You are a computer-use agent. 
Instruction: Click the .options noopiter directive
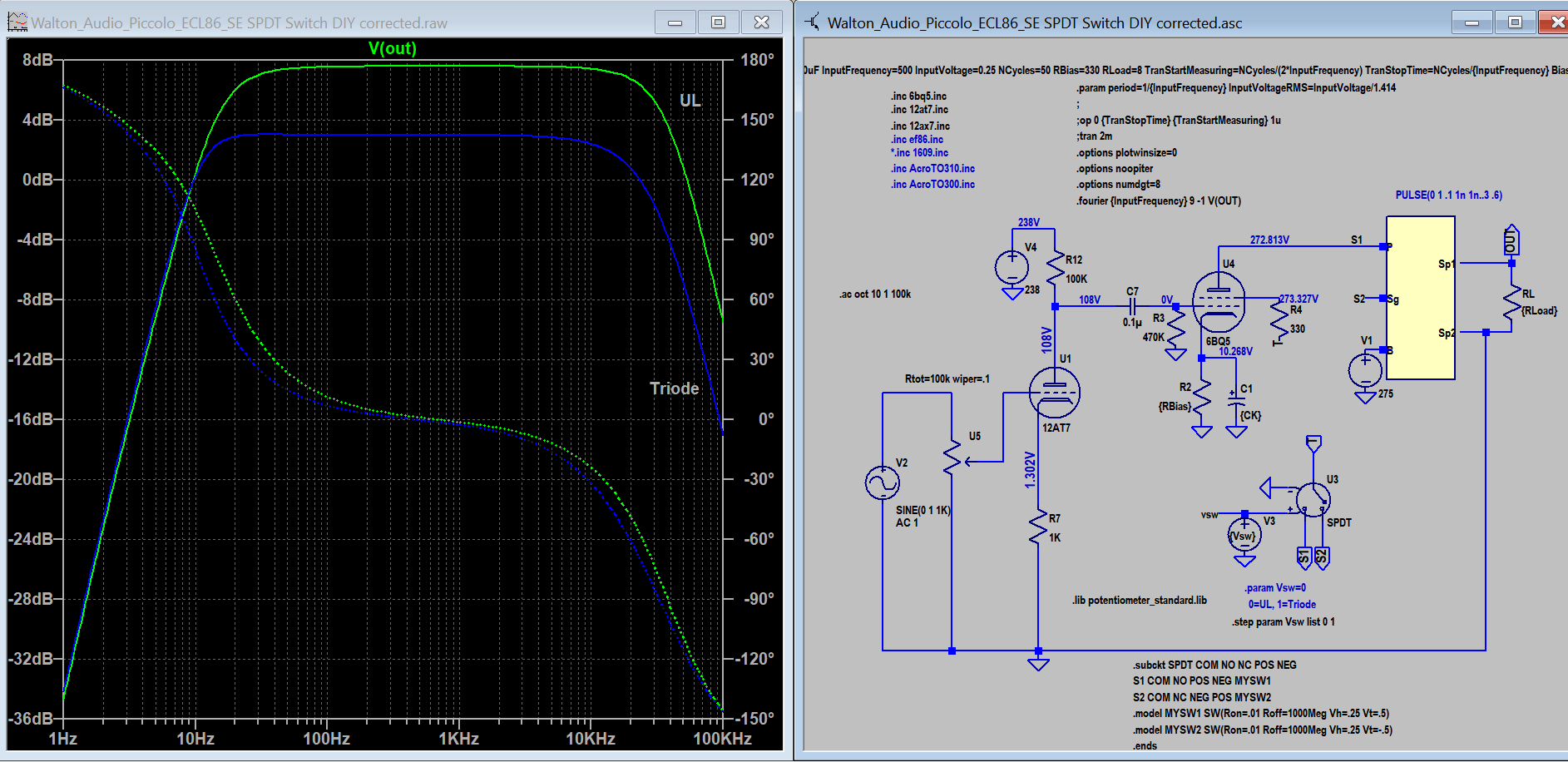1115,169
